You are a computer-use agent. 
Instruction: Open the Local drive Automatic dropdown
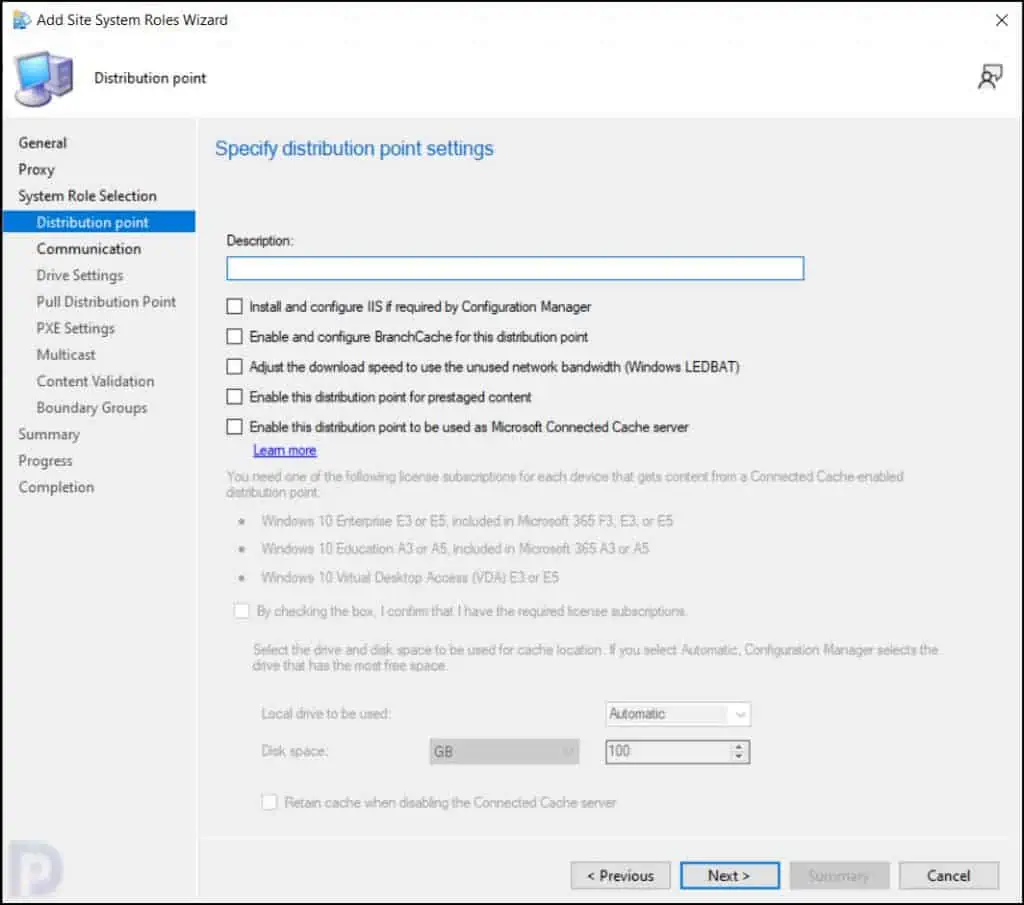tap(678, 714)
